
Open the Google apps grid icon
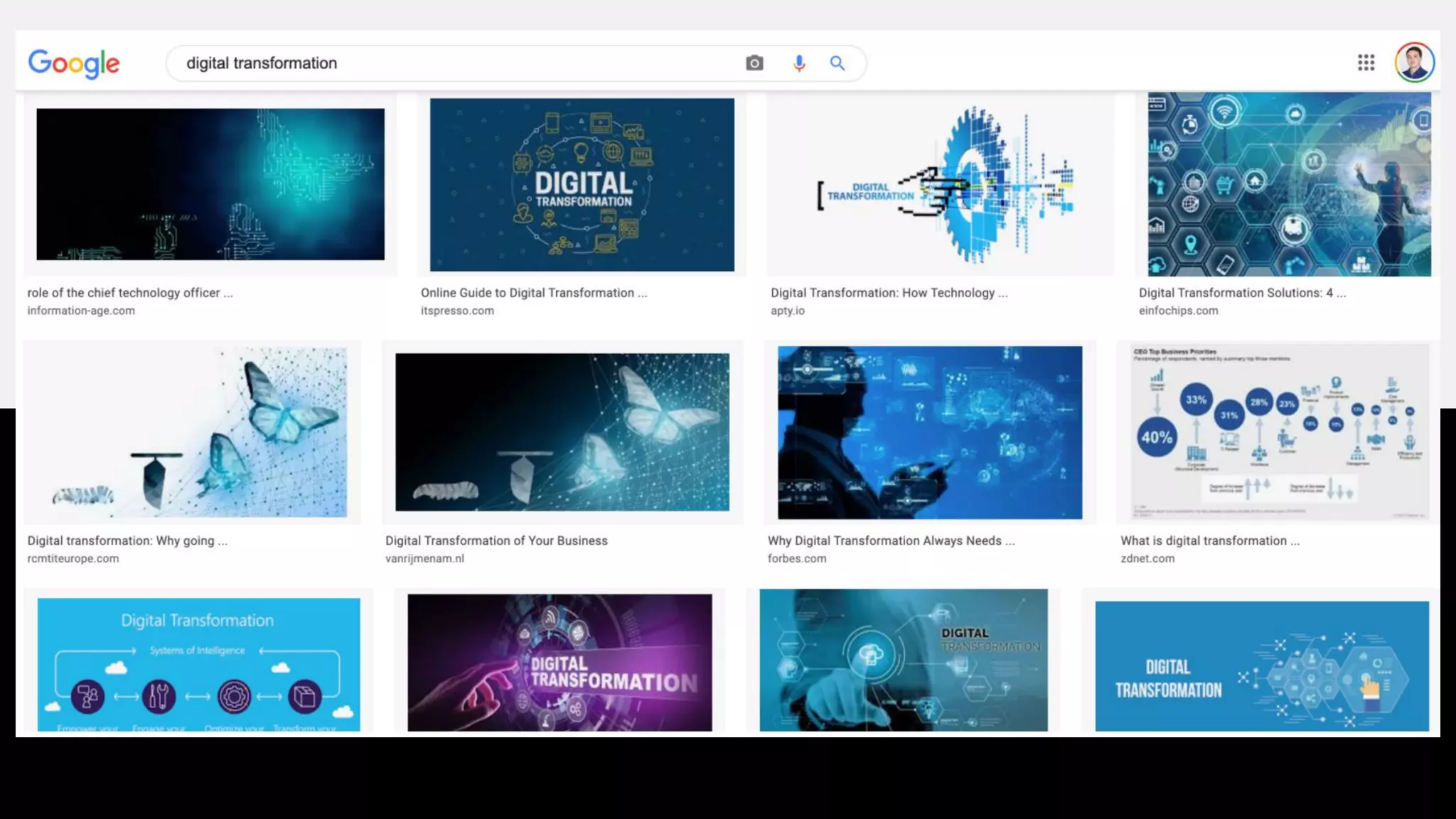pyautogui.click(x=1366, y=63)
